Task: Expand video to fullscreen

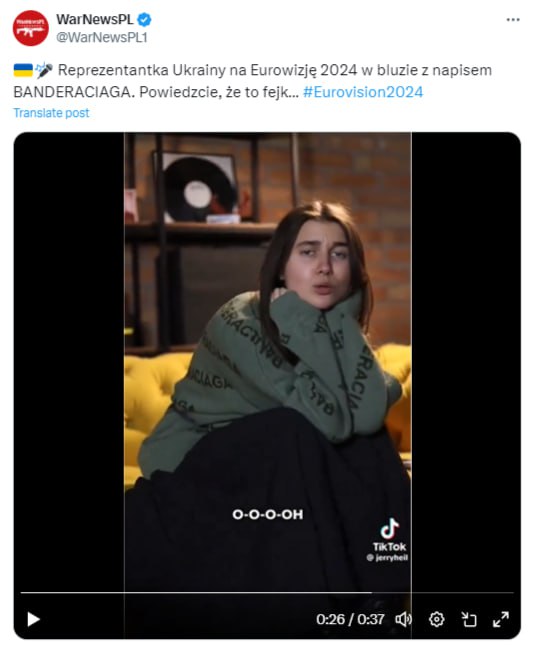Action: pyautogui.click(x=501, y=619)
